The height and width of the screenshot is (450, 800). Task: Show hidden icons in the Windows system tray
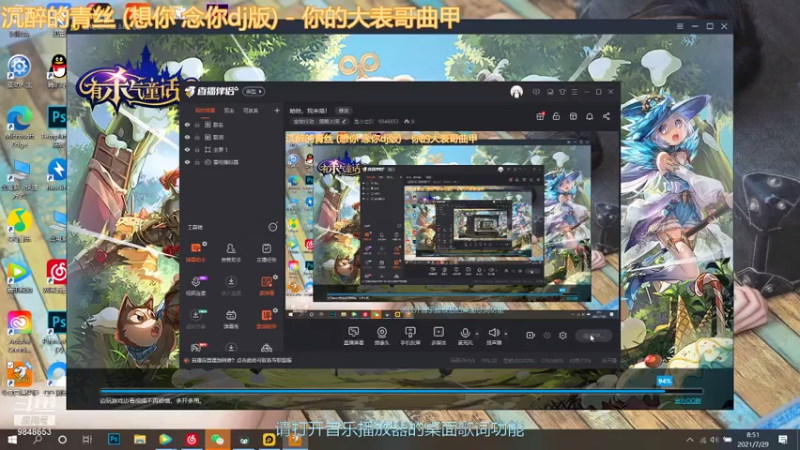[689, 439]
